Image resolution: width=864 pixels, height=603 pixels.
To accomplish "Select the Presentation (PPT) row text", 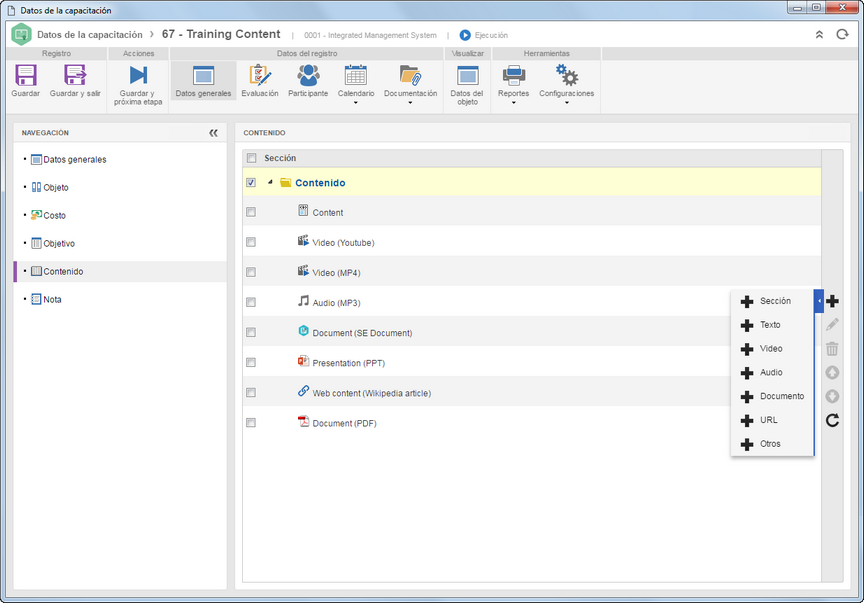I will (349, 363).
